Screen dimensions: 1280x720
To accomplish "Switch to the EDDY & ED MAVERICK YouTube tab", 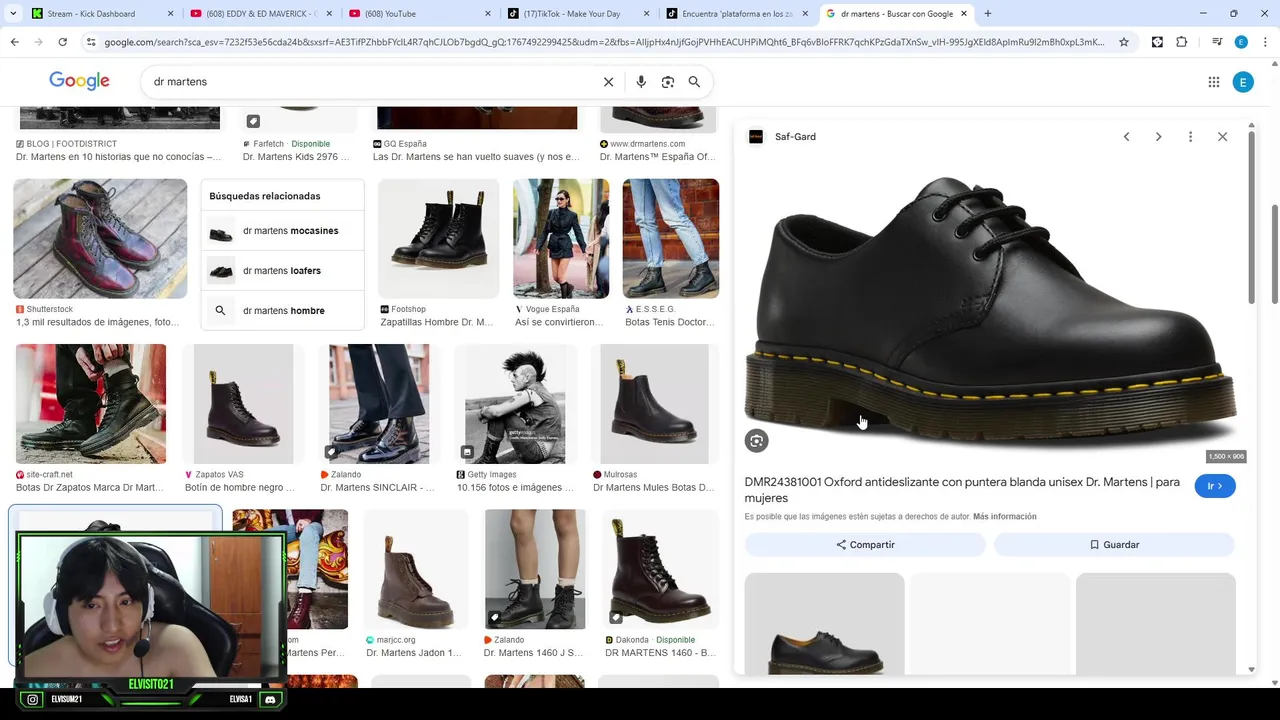I will (x=262, y=13).
